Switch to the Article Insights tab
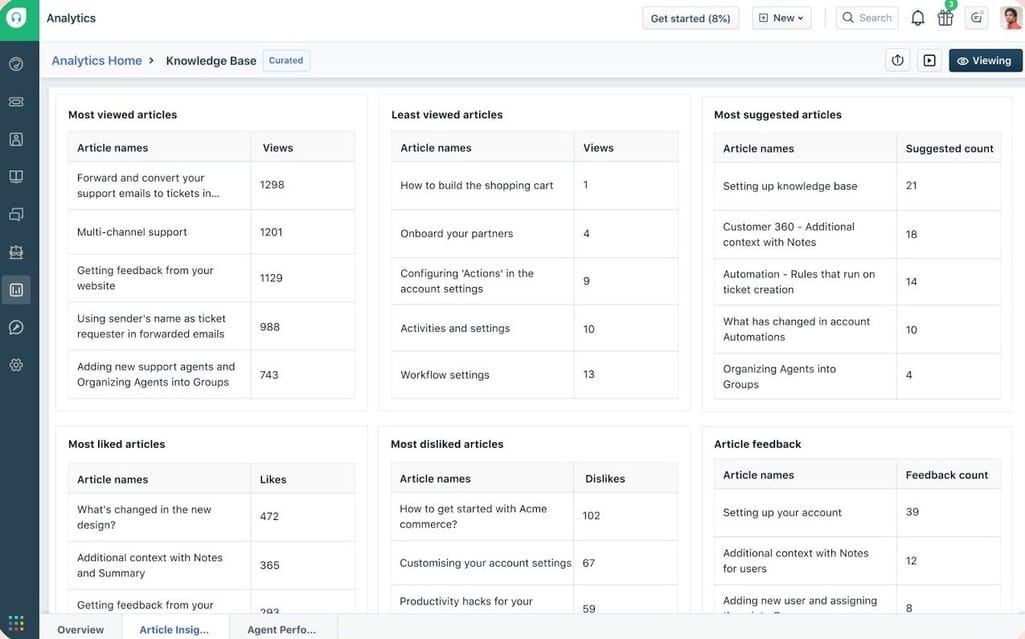 tap(175, 629)
